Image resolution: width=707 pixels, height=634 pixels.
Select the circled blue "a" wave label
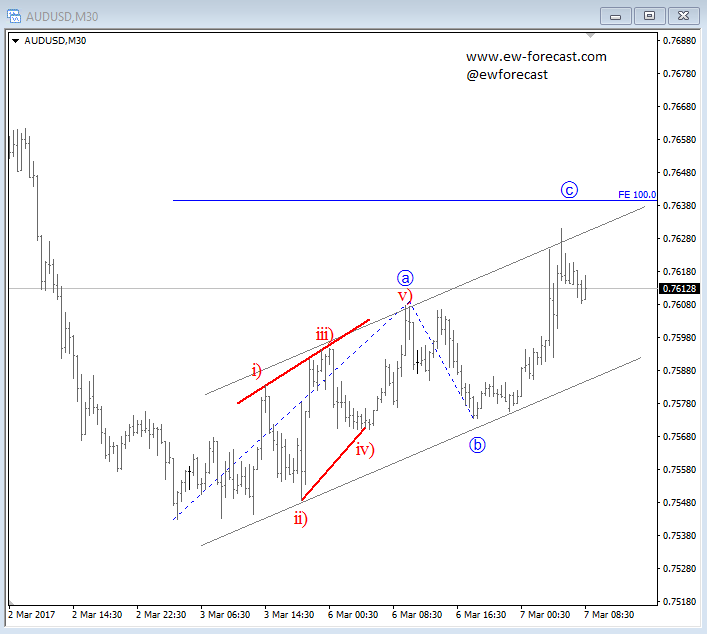(x=405, y=278)
